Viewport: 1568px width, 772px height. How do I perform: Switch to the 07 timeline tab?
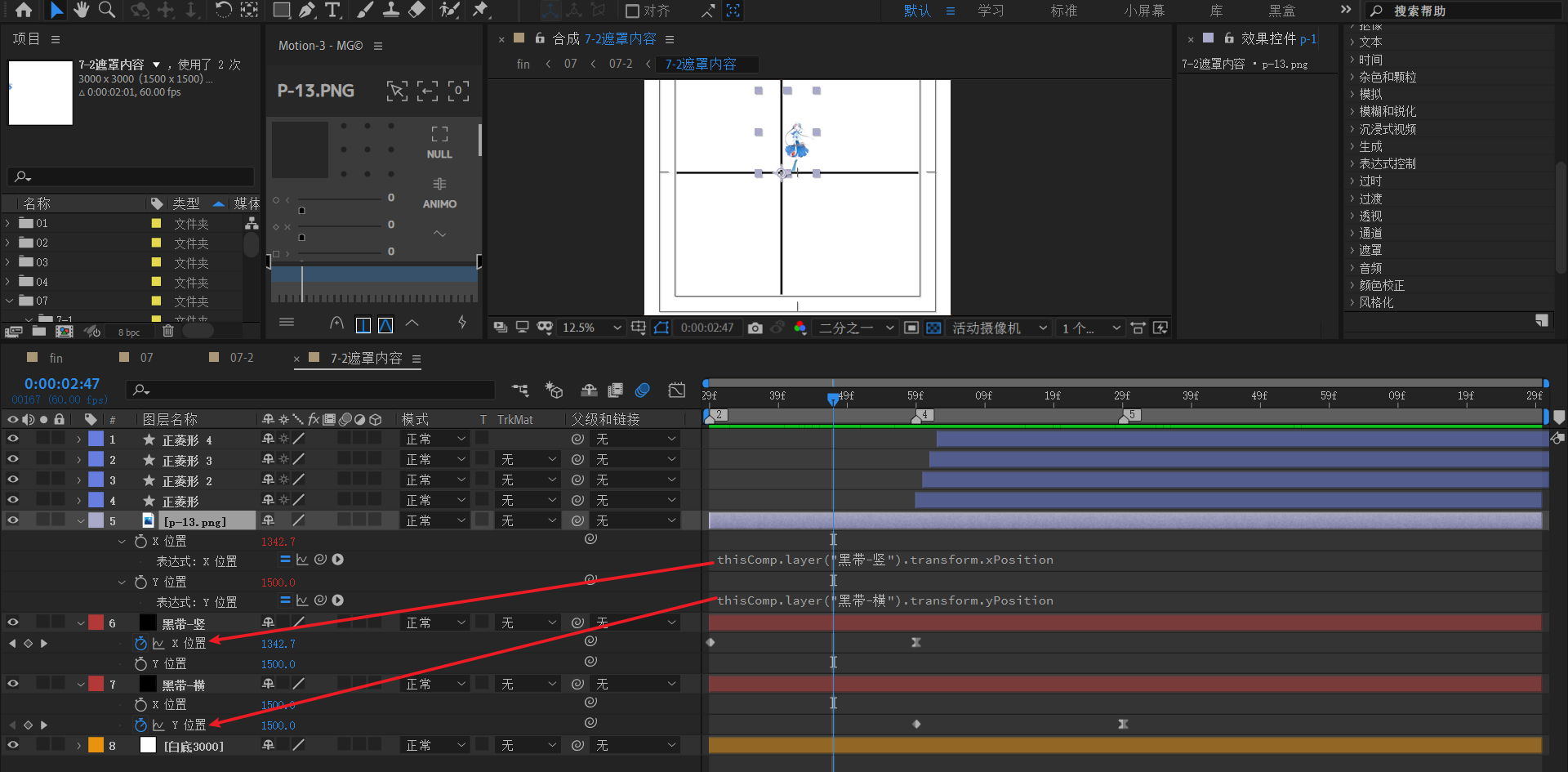tap(146, 358)
